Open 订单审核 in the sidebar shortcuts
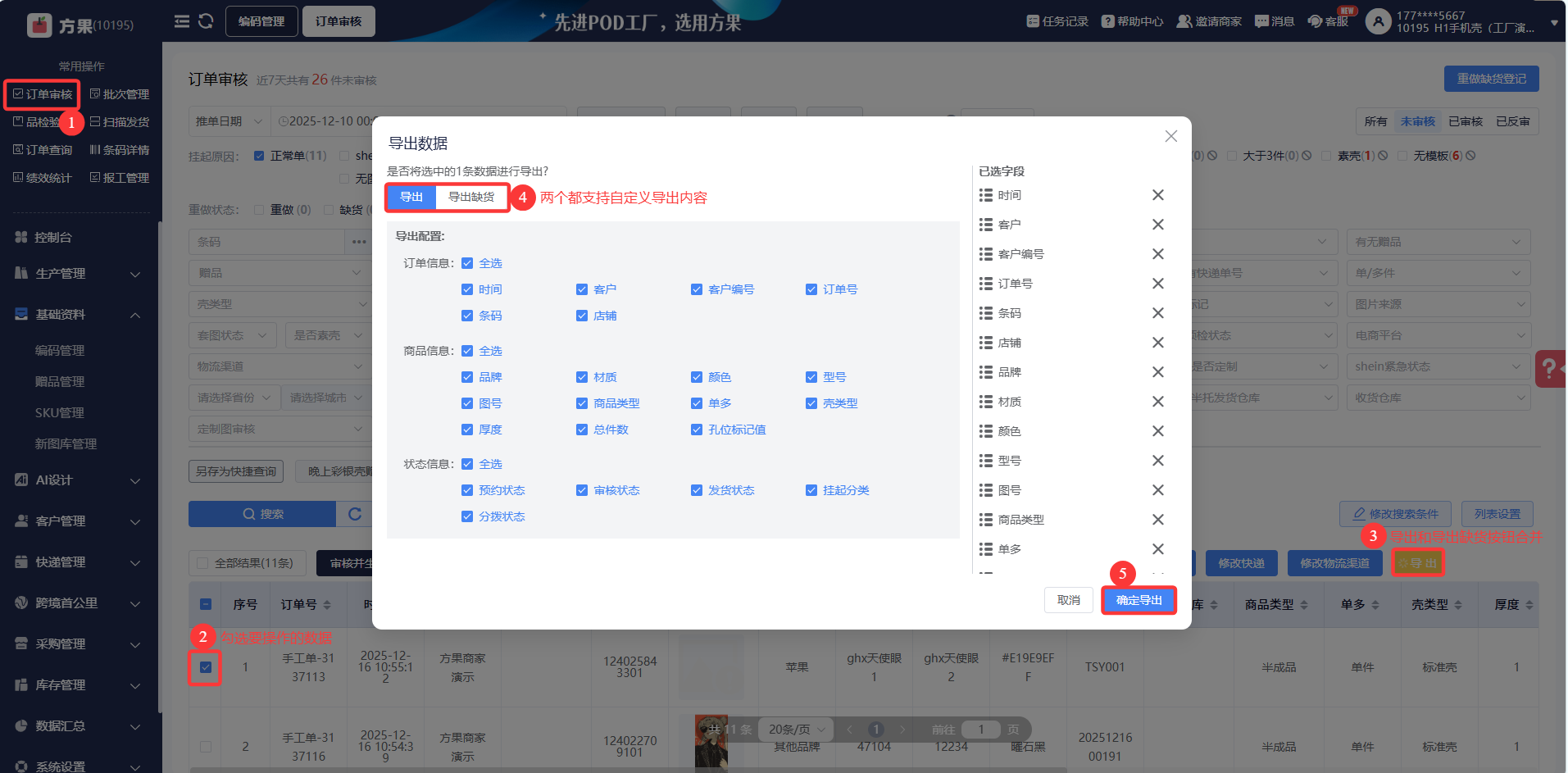 (43, 94)
